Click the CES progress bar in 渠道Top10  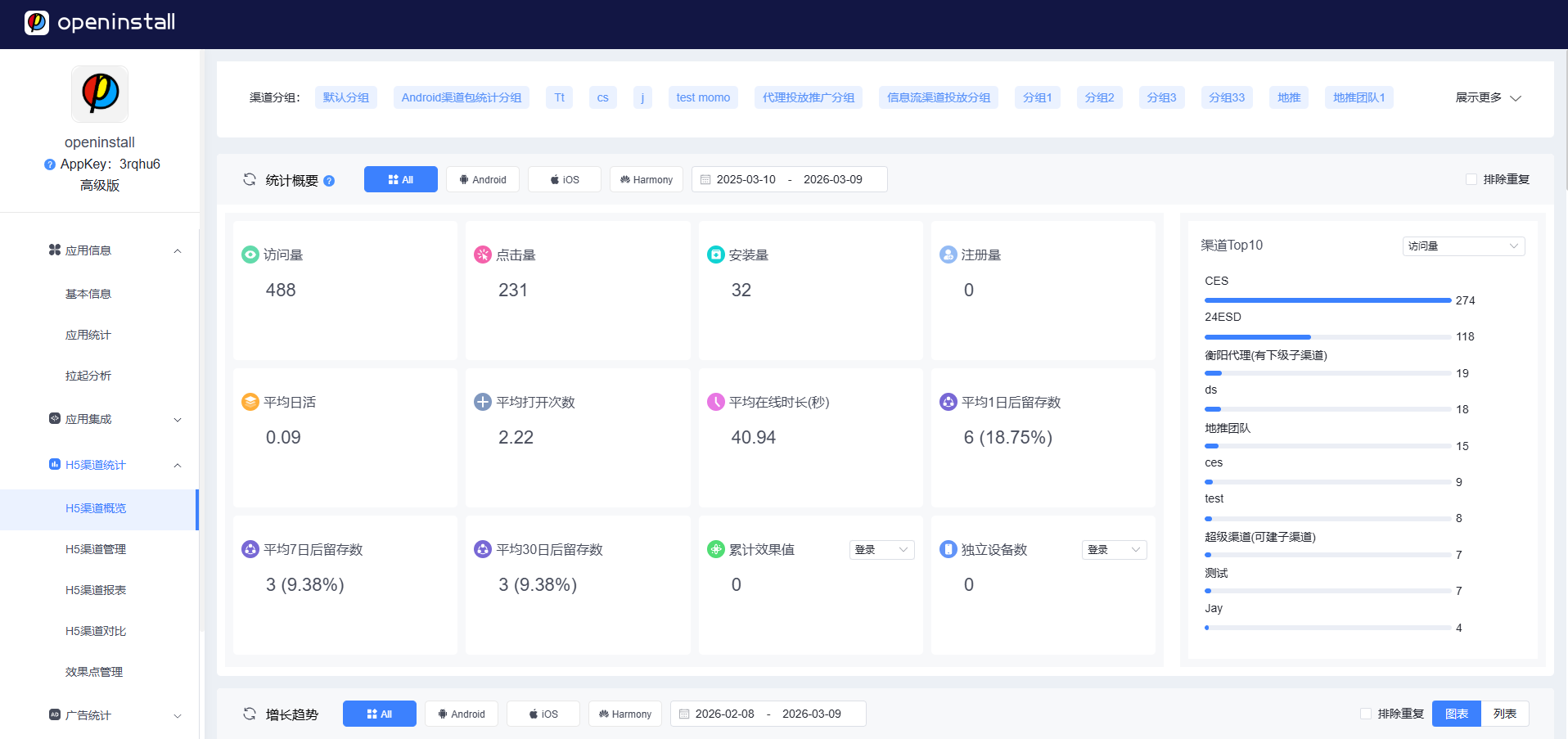(x=1327, y=300)
